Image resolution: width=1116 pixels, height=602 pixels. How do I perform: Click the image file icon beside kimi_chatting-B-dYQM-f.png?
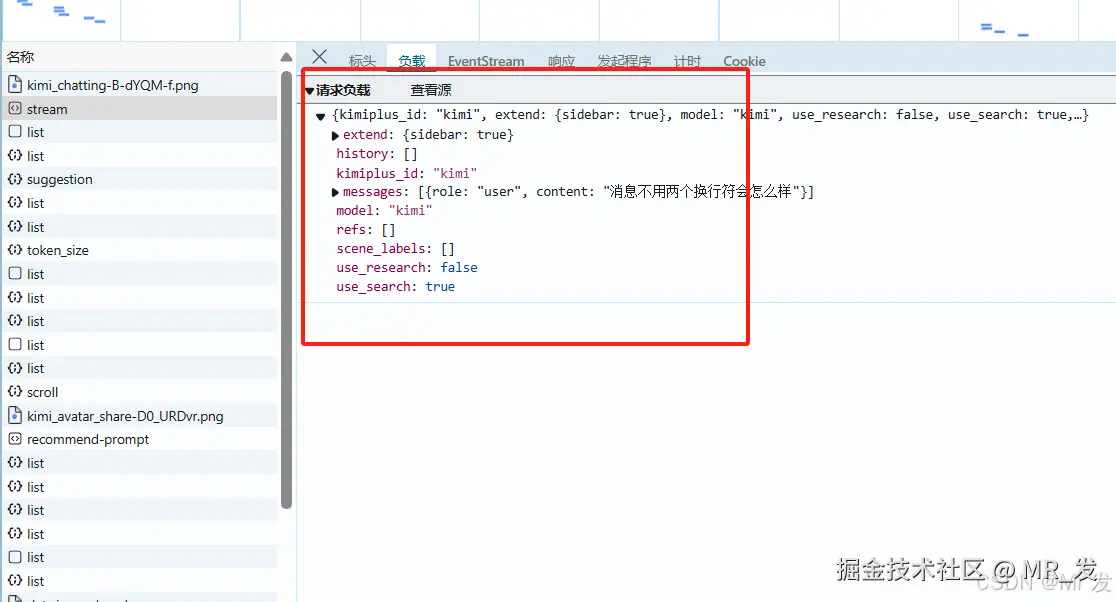[x=15, y=85]
